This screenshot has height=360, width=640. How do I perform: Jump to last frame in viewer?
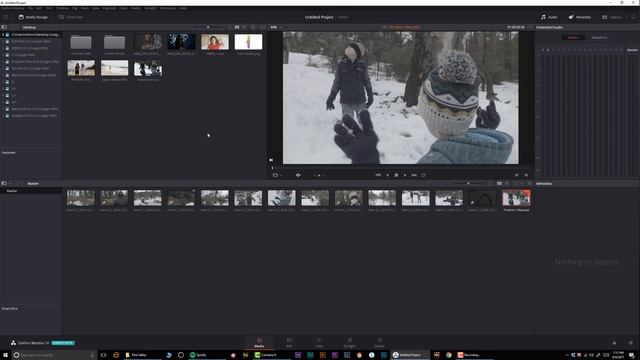pos(414,175)
